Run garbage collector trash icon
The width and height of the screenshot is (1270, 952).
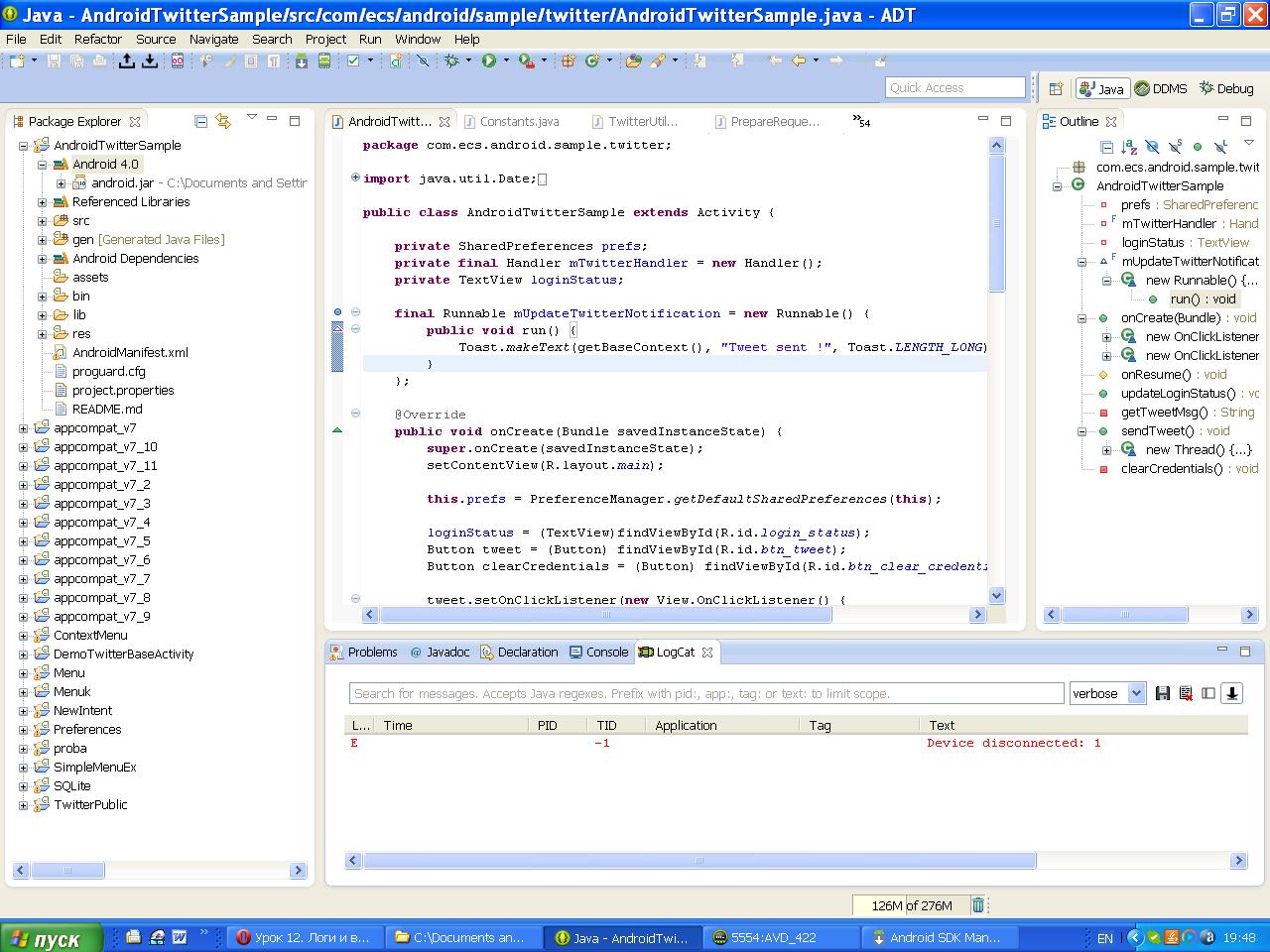[x=977, y=904]
